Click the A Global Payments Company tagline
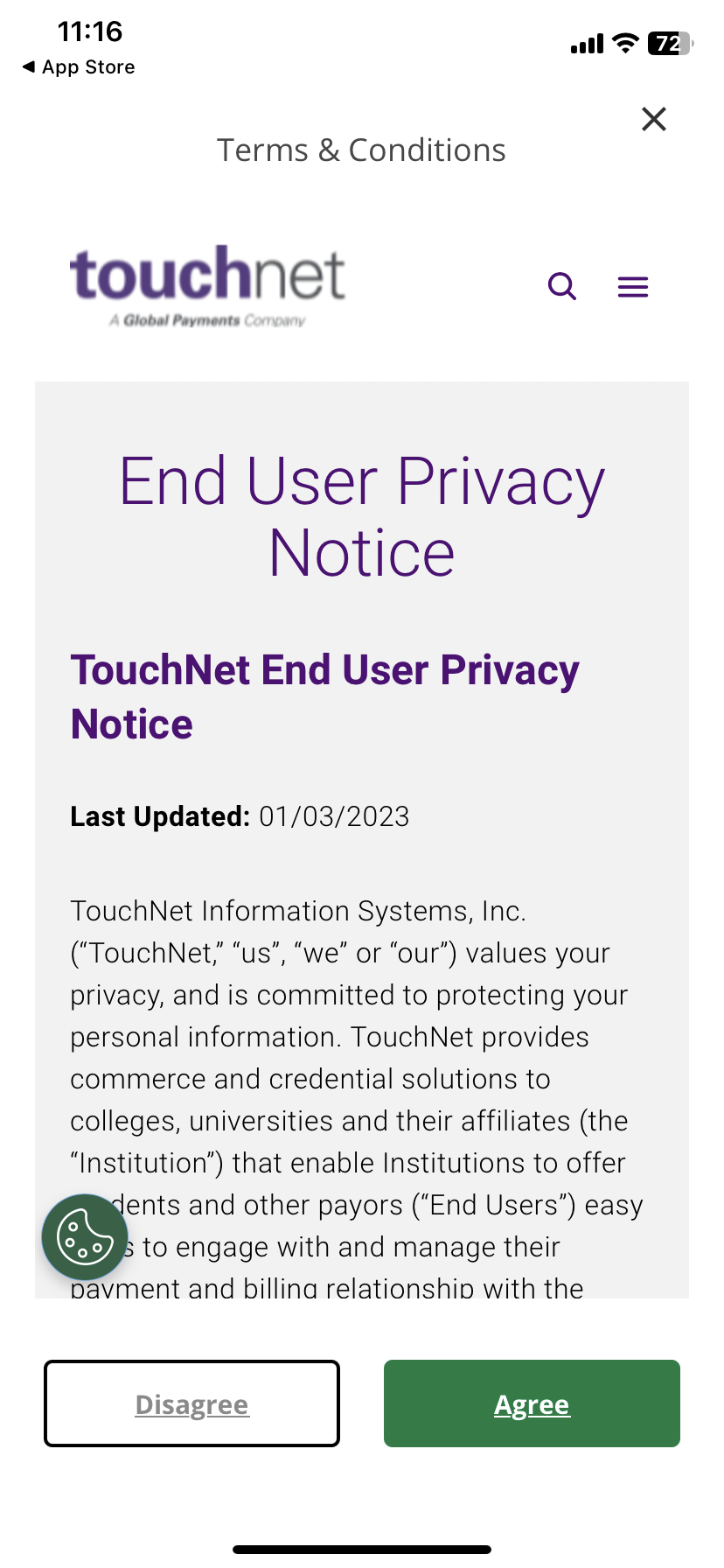 207,321
